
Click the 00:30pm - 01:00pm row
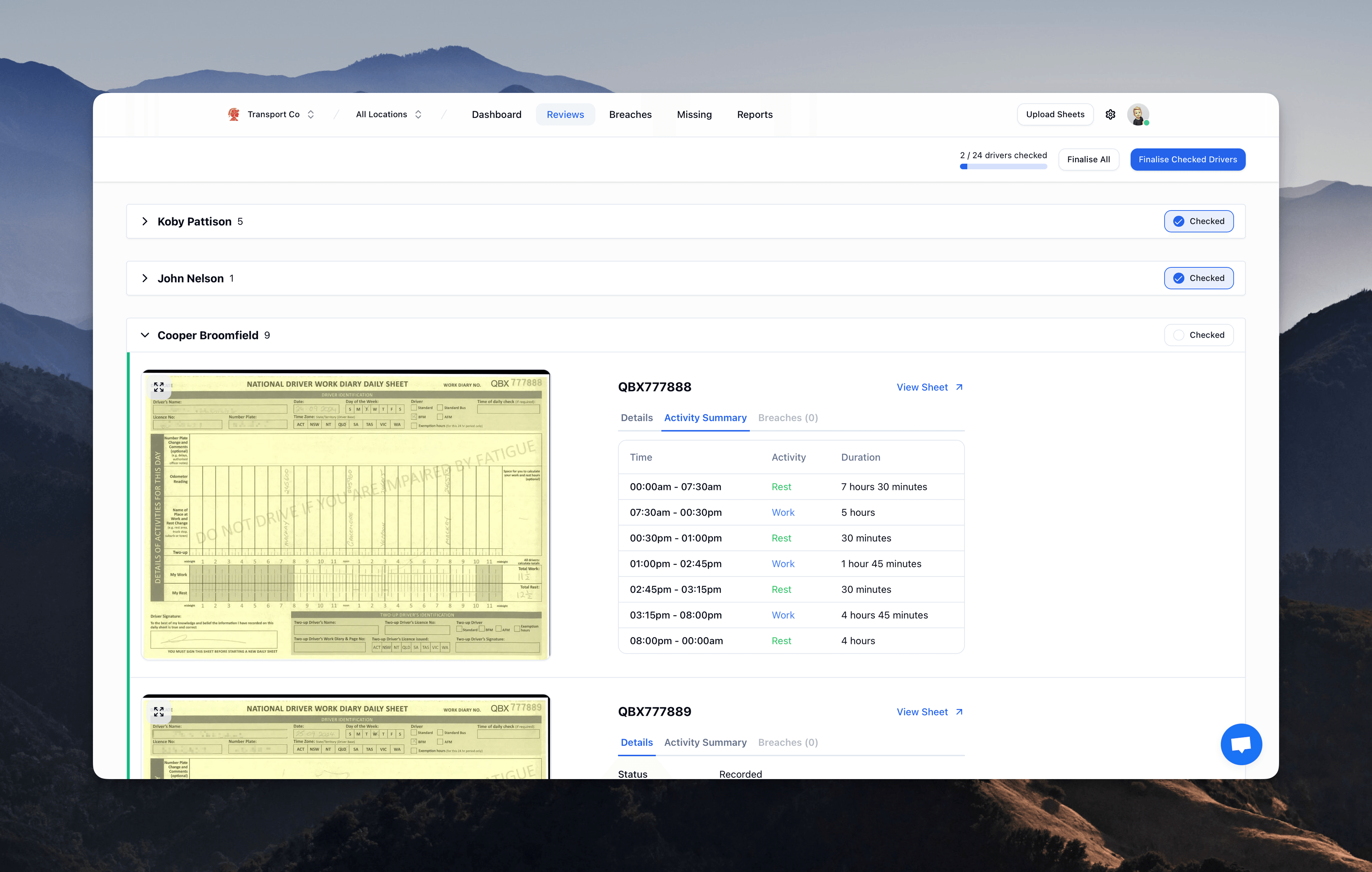[x=791, y=538]
